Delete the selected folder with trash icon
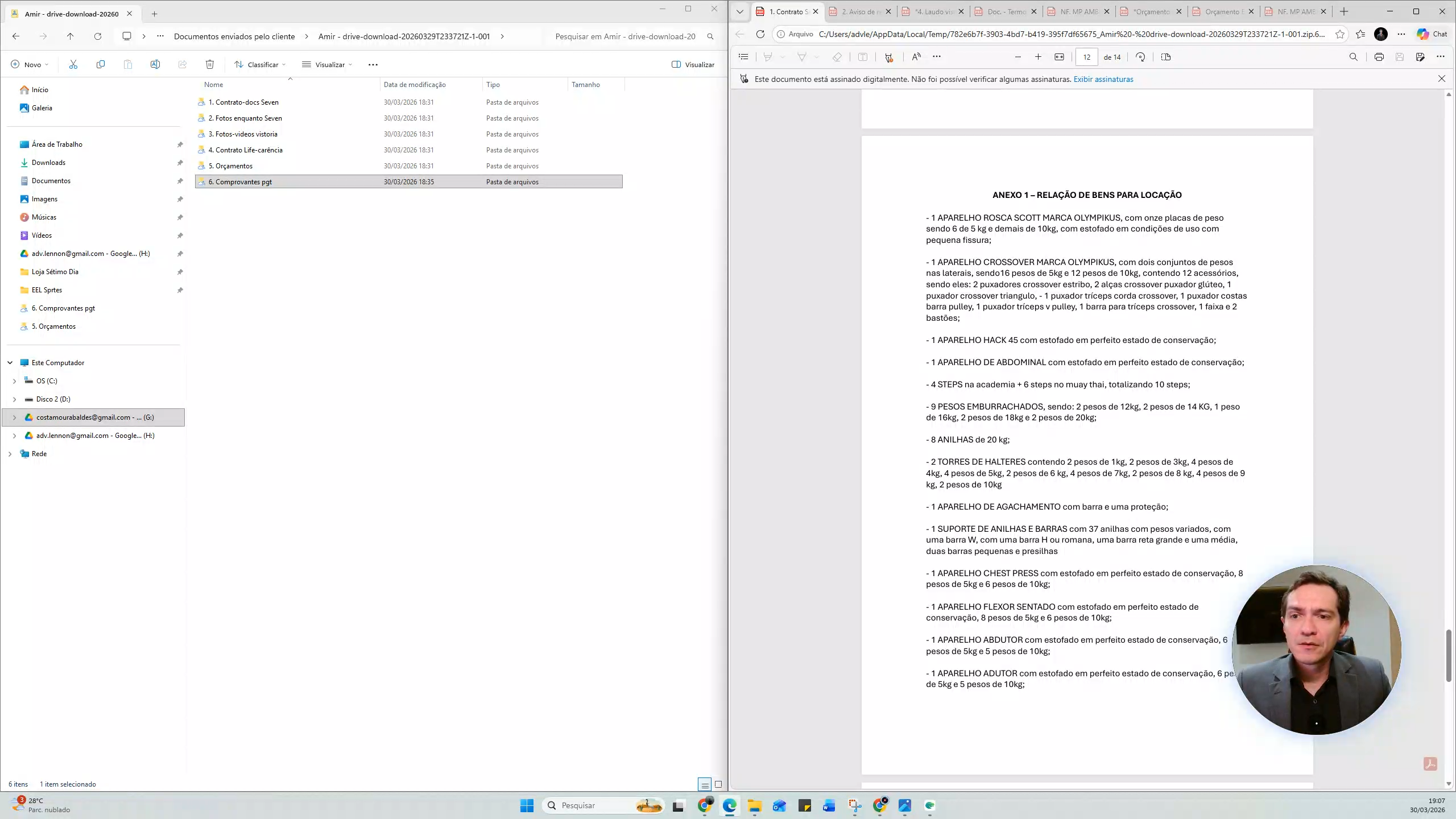This screenshot has height=819, width=1456. point(210,64)
